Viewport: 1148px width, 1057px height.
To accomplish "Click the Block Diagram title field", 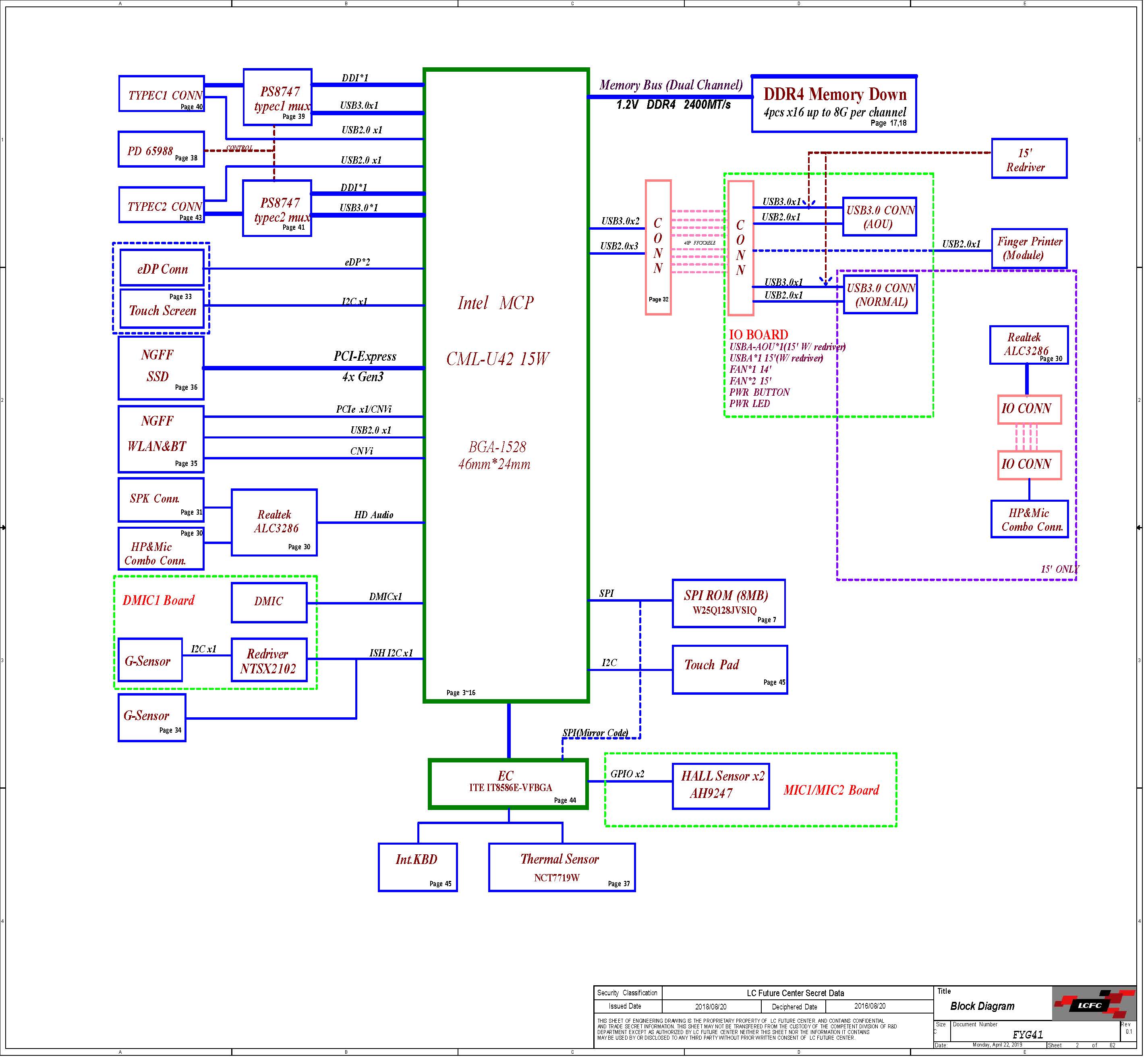I will tap(982, 1007).
